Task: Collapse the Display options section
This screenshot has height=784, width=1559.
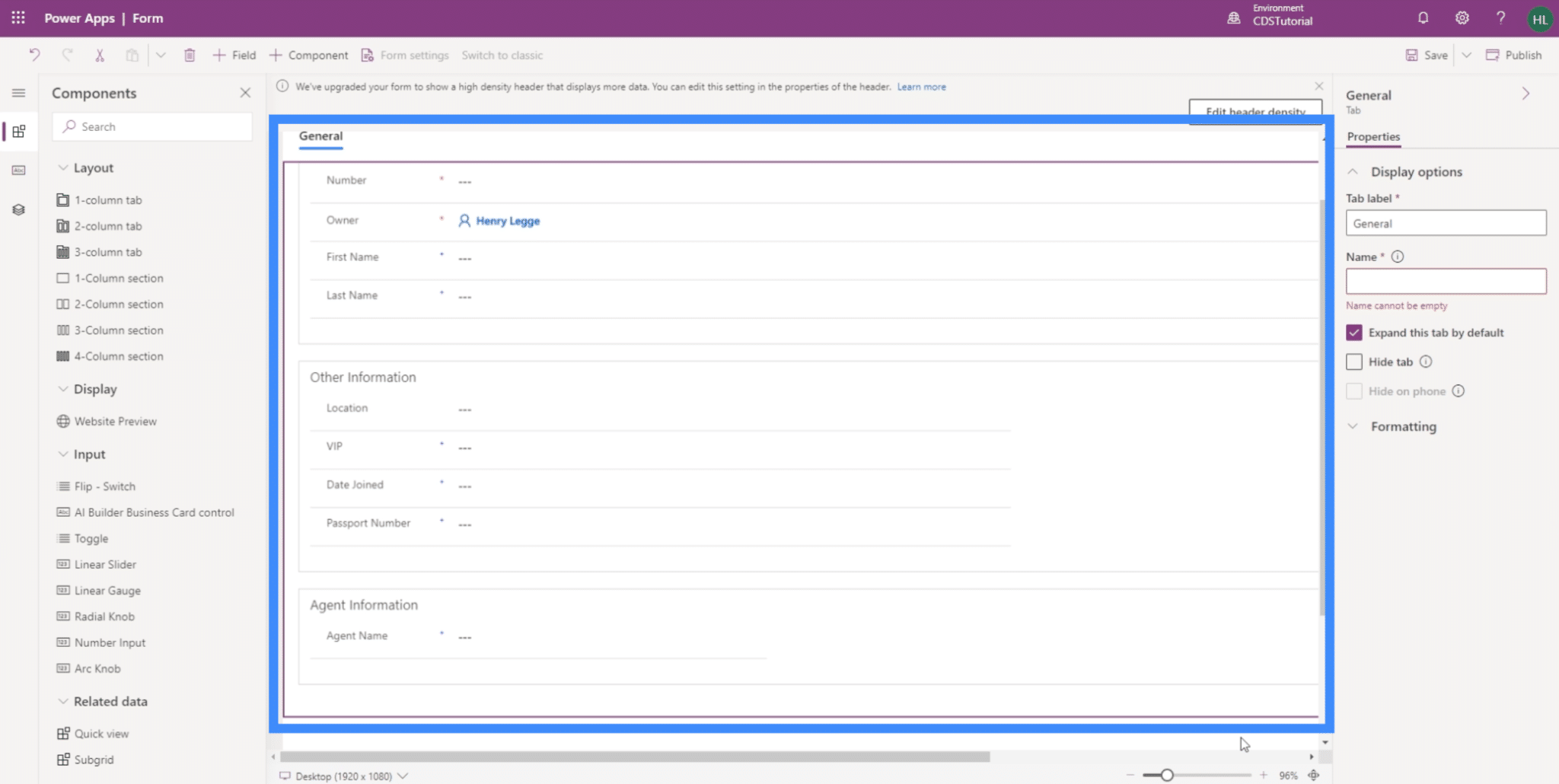Action: [1353, 171]
